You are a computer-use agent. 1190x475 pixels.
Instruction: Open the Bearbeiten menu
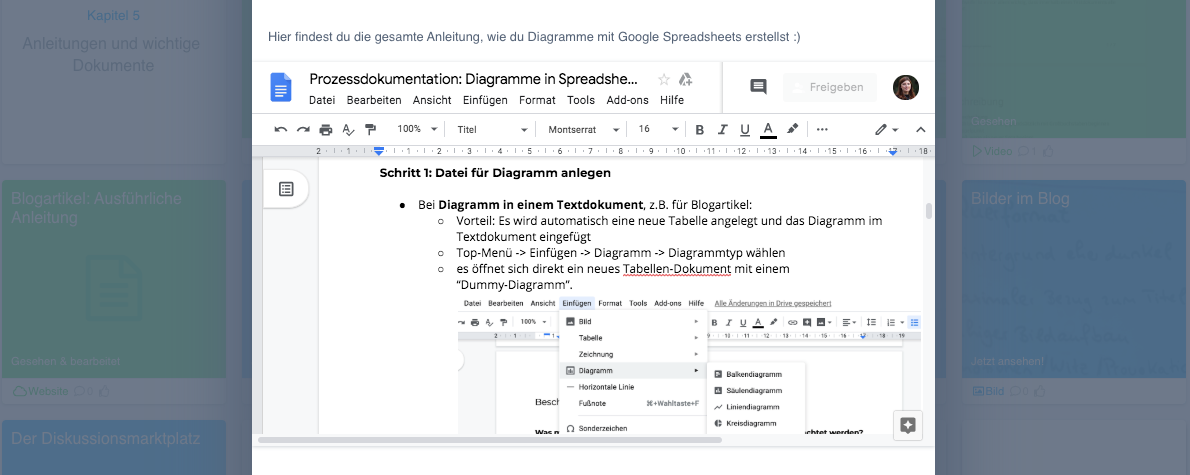(x=374, y=100)
